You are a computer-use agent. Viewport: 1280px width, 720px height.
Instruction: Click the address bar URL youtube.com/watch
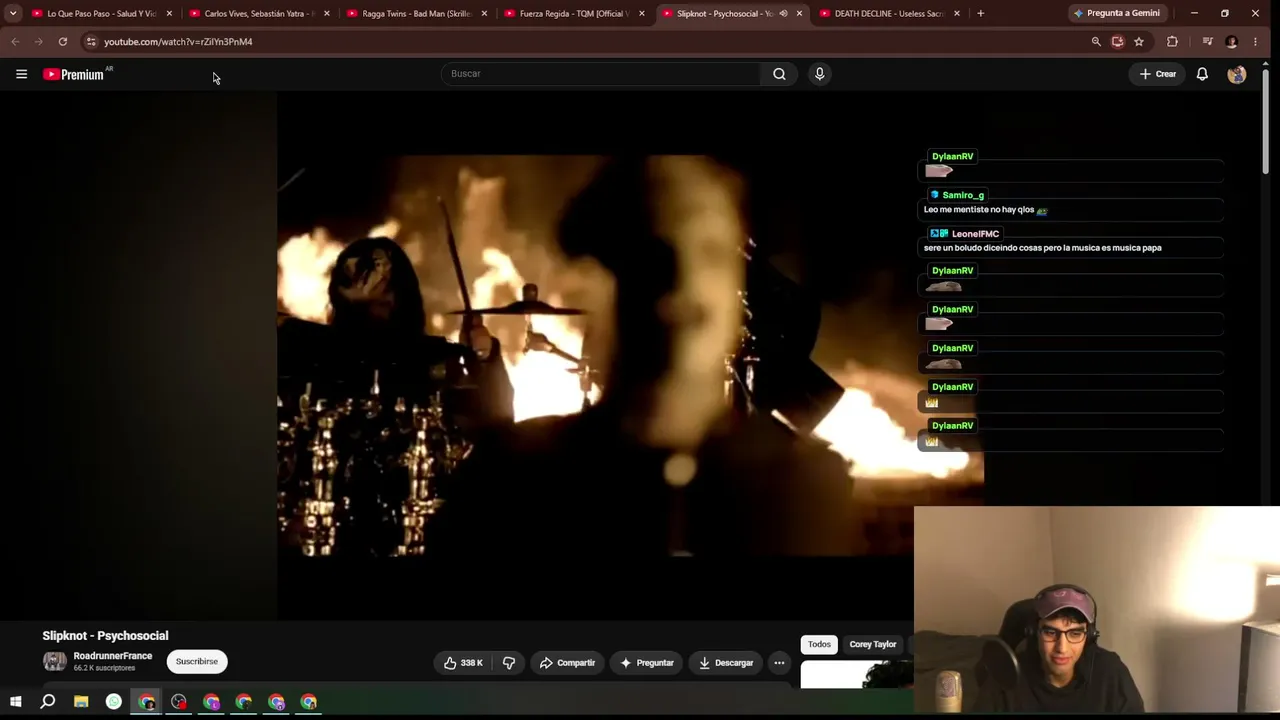(x=178, y=42)
